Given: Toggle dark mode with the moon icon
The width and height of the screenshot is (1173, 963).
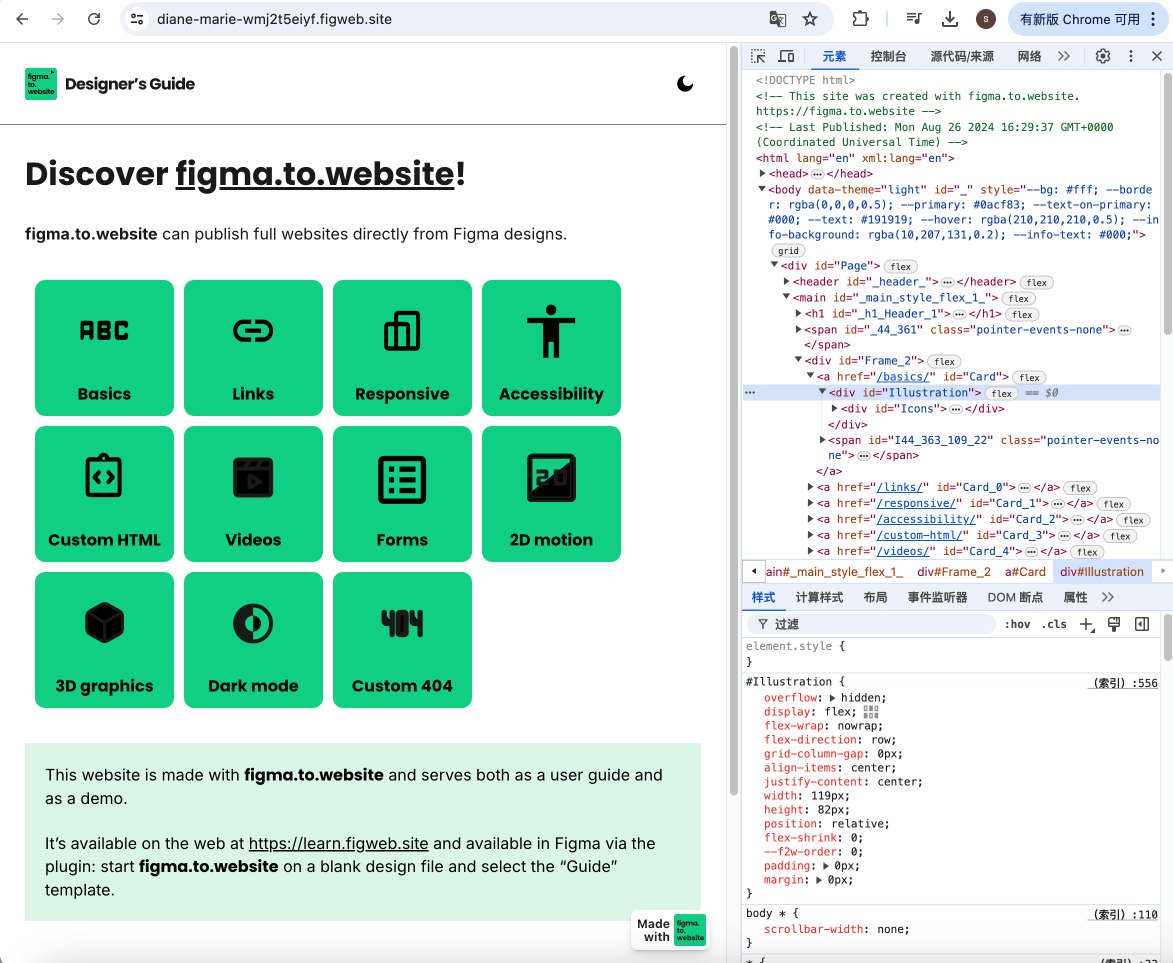Looking at the screenshot, I should (685, 84).
